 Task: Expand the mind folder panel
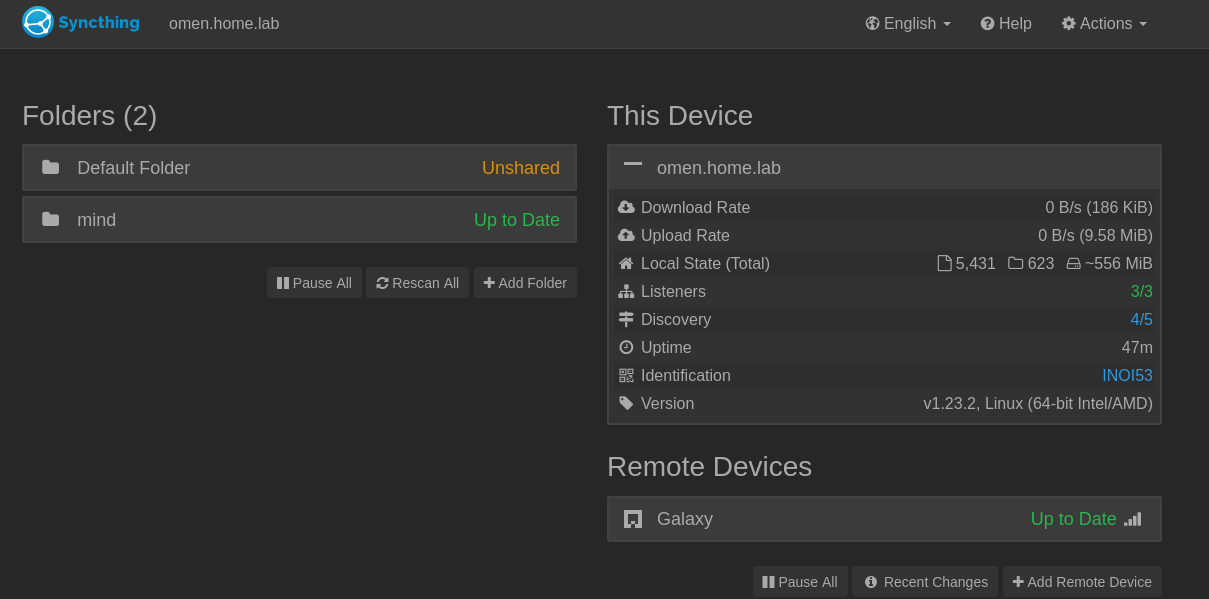299,220
